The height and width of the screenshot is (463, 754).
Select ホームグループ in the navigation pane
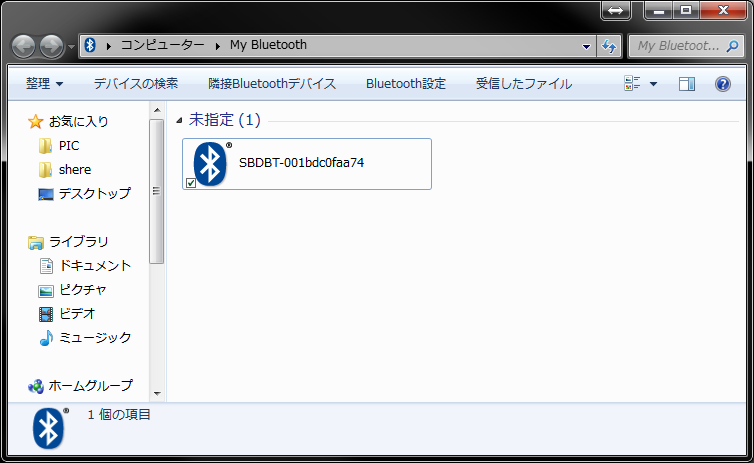pyautogui.click(x=90, y=386)
